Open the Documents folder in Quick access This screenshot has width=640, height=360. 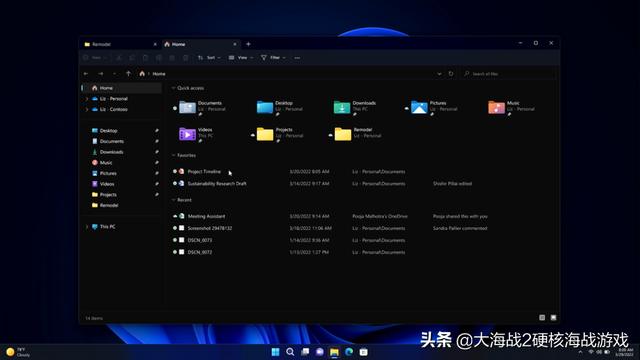pos(202,107)
